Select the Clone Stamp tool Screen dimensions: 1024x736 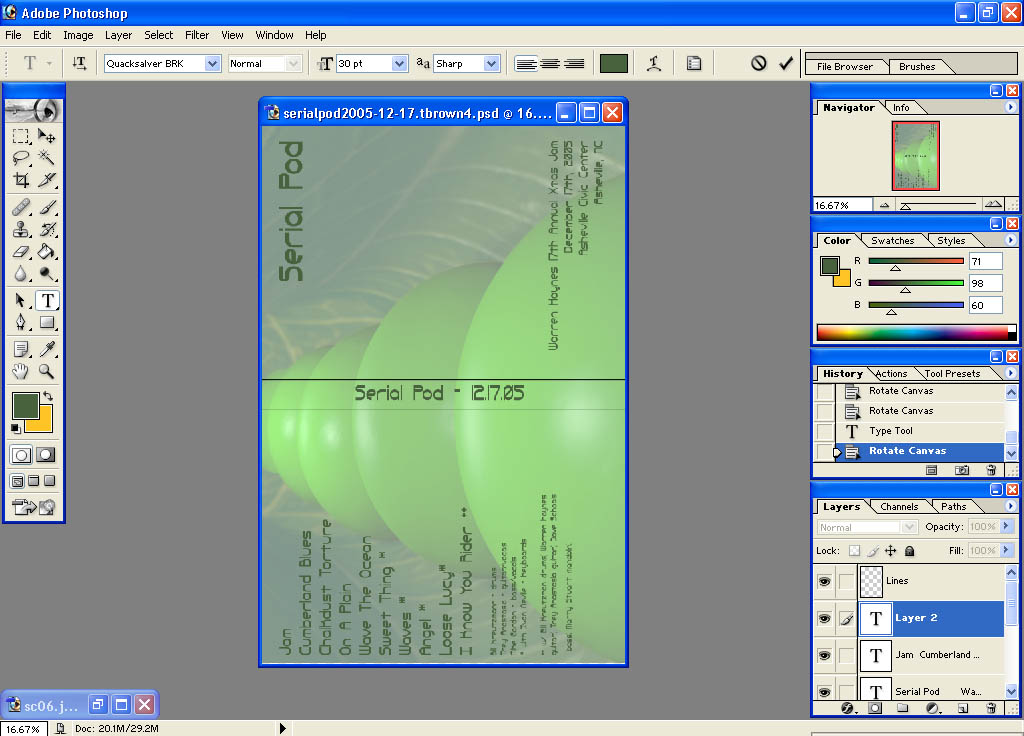tap(21, 229)
